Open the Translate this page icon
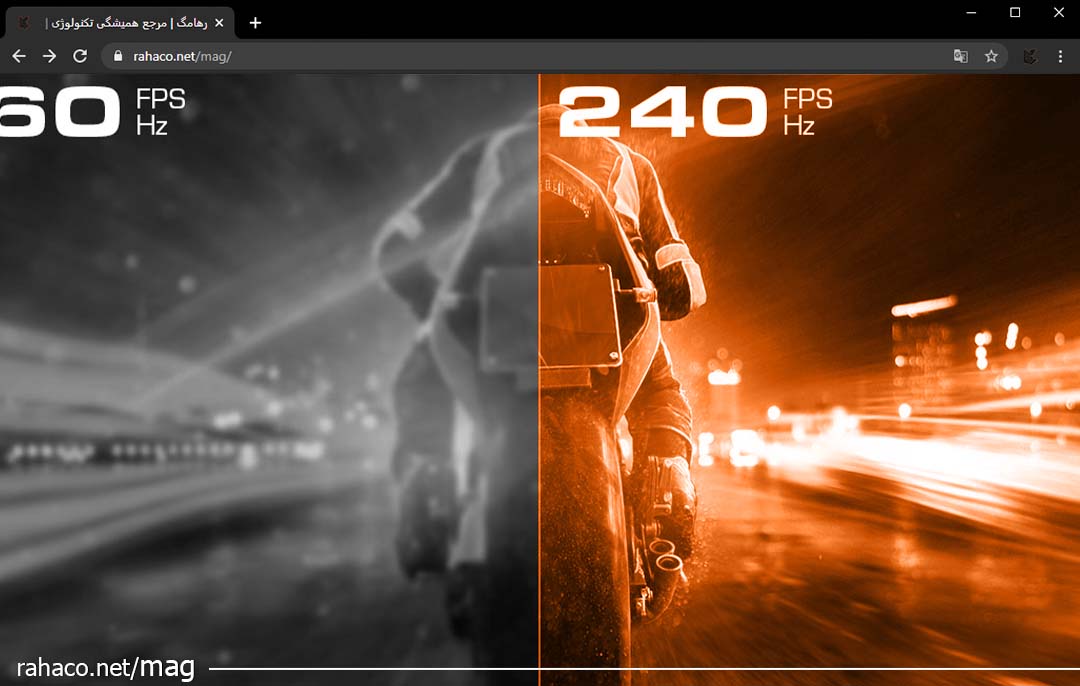 960,56
